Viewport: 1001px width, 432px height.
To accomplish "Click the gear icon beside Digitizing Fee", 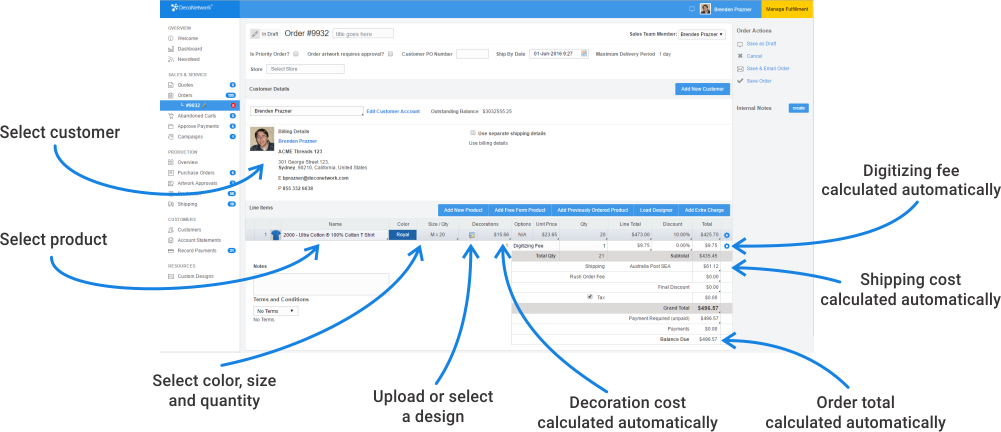I will click(726, 245).
